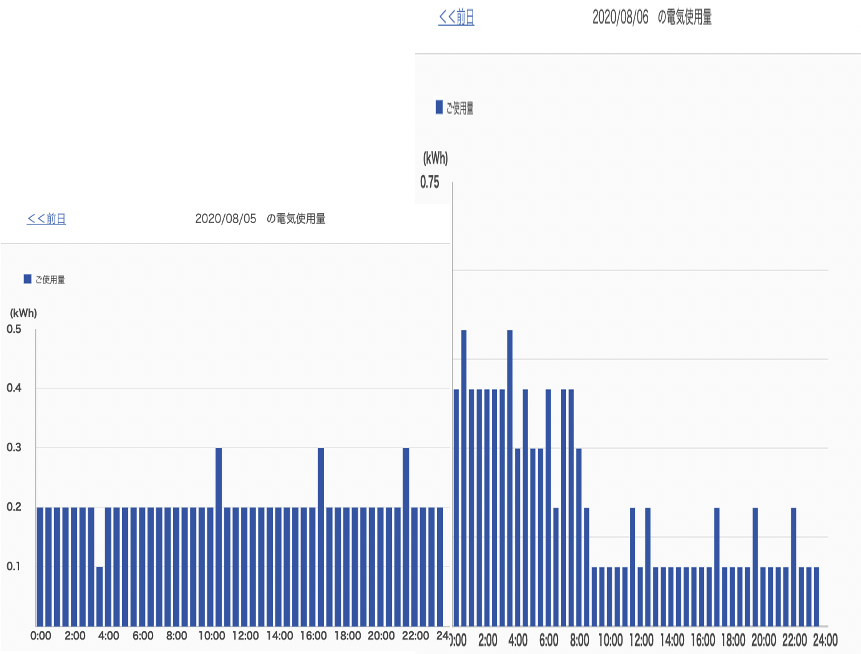Click the 前日 link above the 2020/08/05 chart
Viewport: 861px width, 654px height.
point(46,219)
